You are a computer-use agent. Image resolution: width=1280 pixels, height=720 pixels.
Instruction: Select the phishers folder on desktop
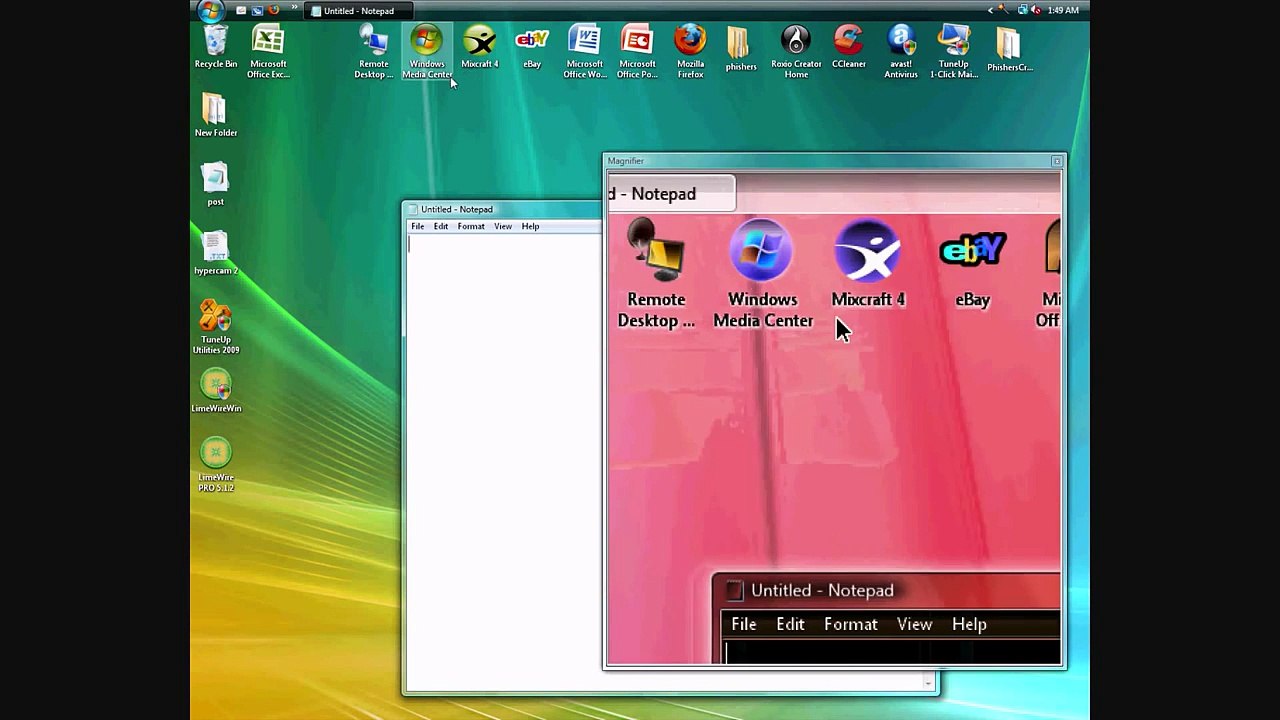pos(741,48)
